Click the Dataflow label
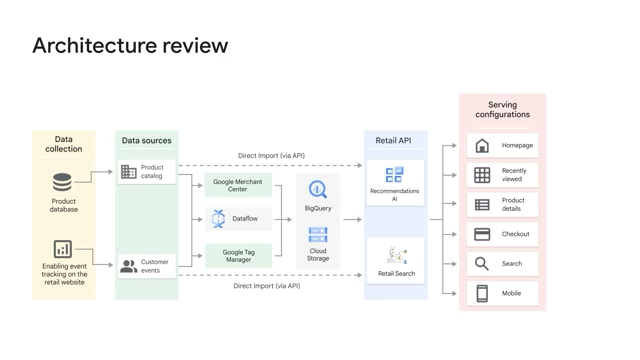 point(245,218)
